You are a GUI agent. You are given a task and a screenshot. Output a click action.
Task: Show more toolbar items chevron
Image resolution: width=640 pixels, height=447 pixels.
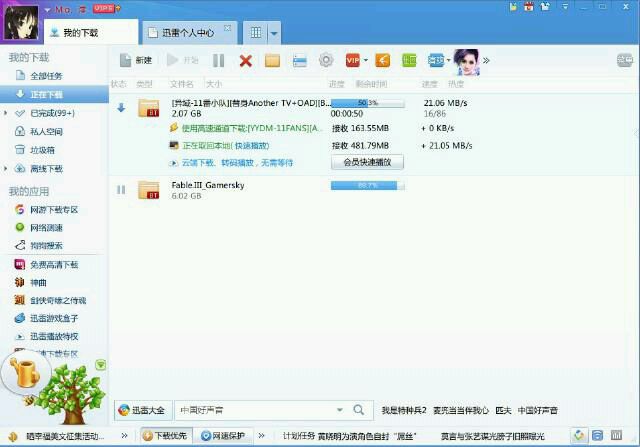(486, 60)
